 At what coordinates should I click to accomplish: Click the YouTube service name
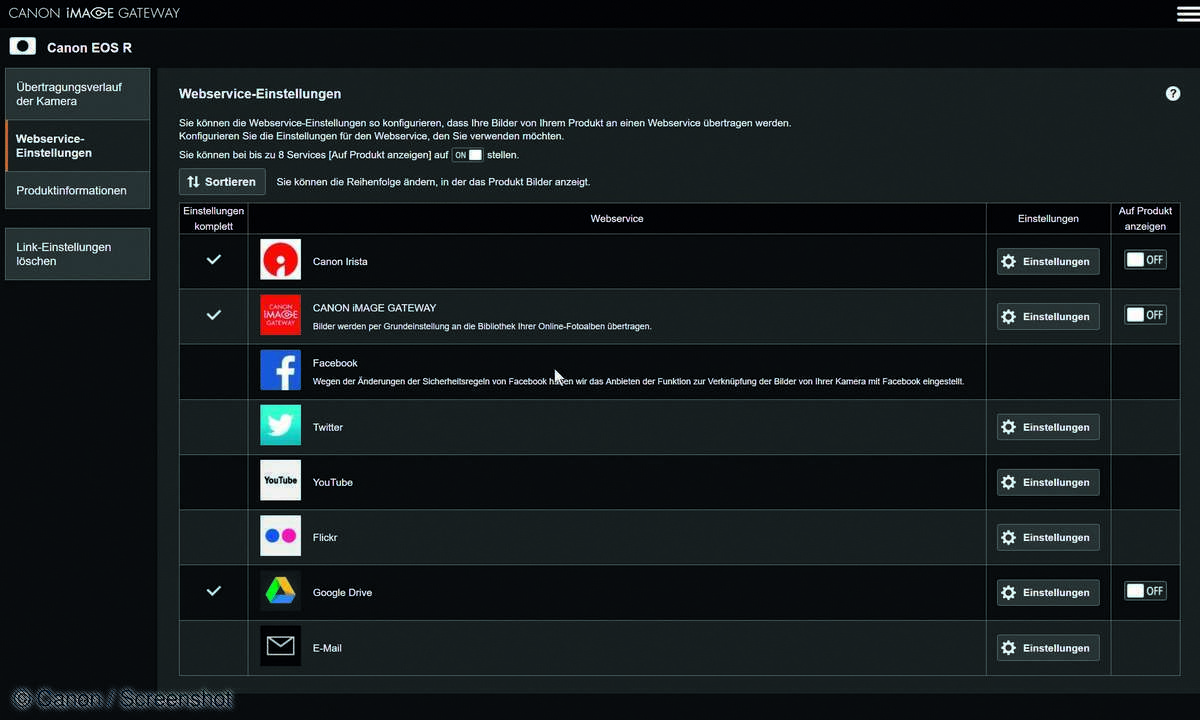click(333, 482)
